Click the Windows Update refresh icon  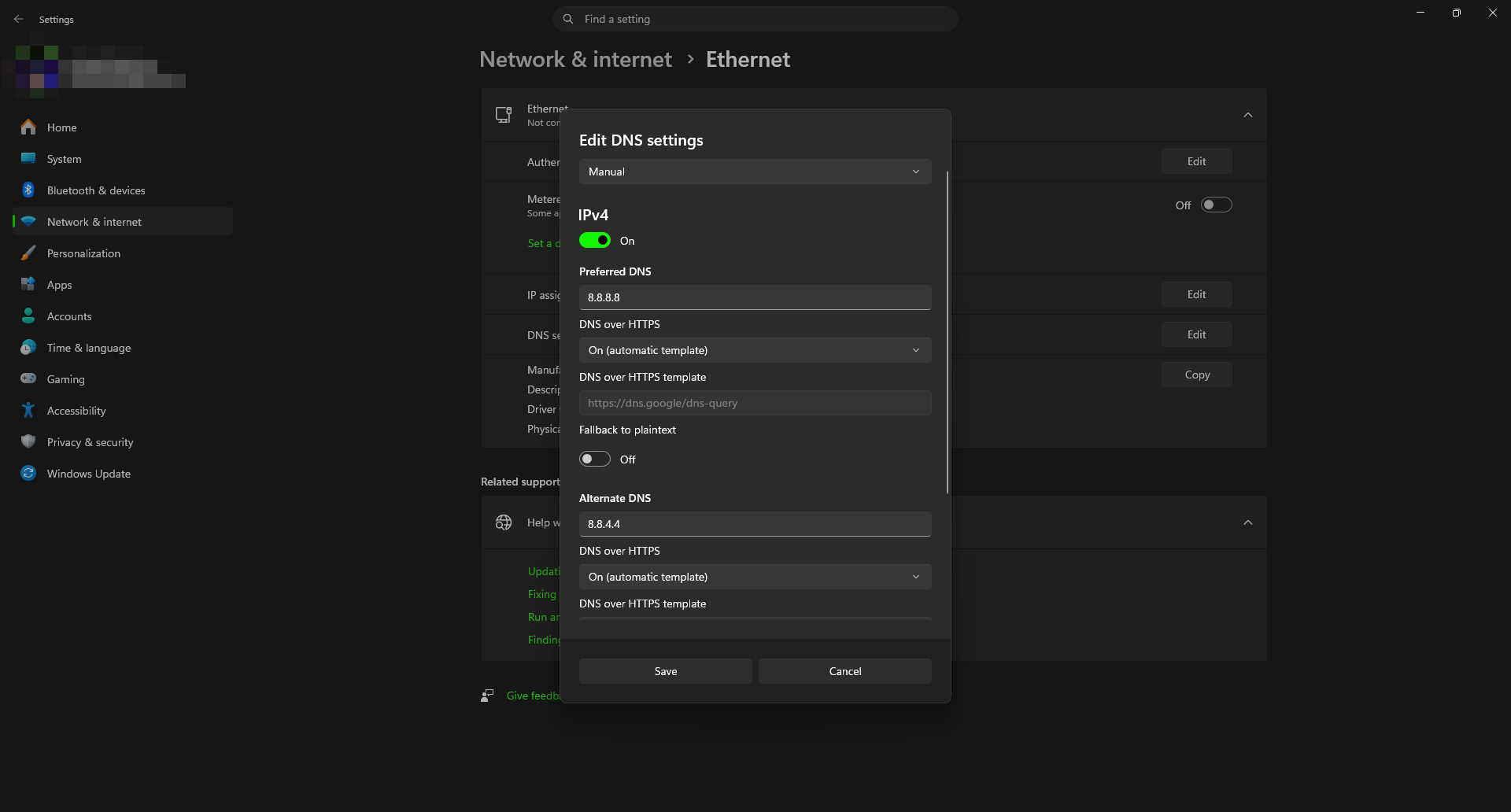click(28, 473)
